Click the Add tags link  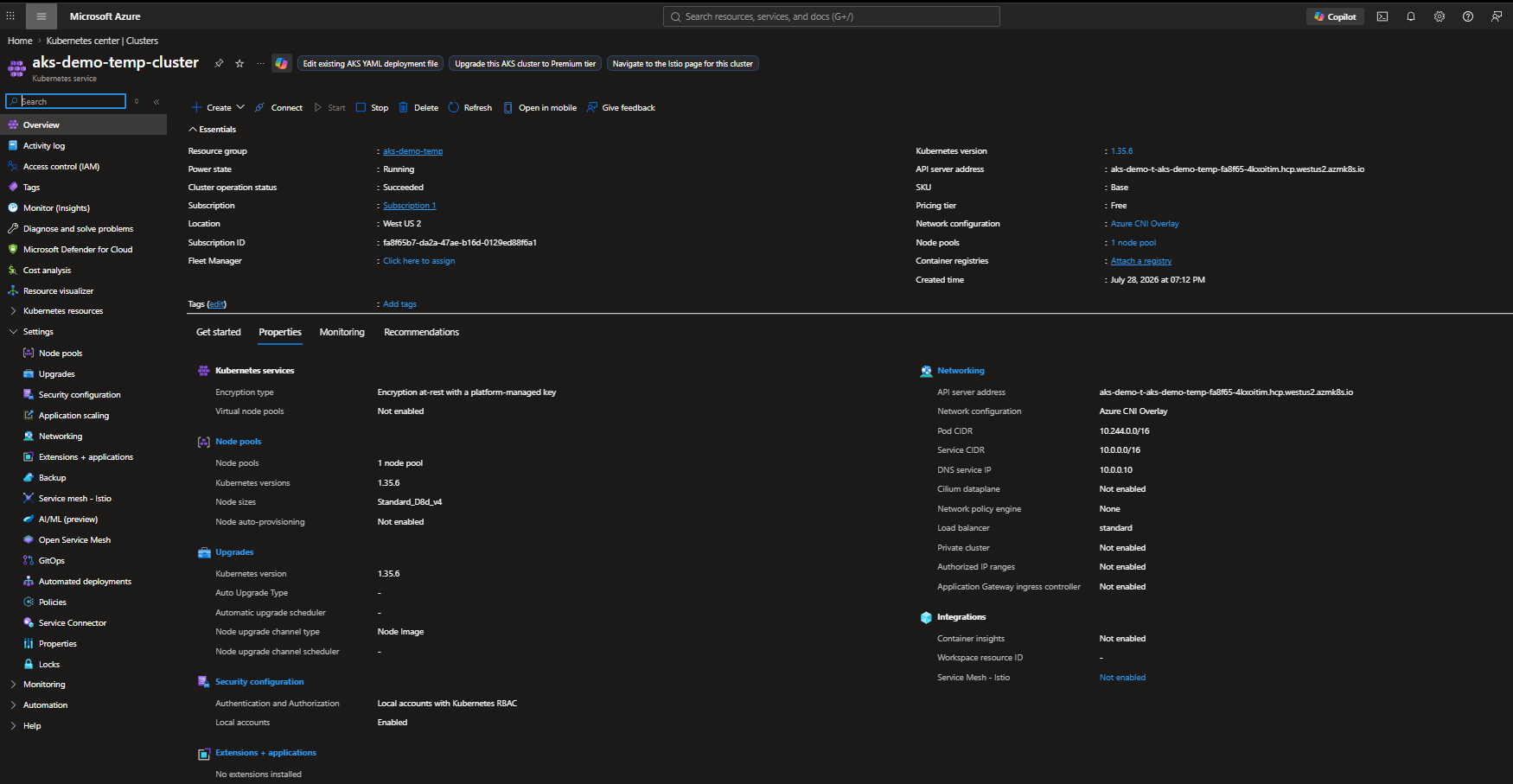point(399,304)
